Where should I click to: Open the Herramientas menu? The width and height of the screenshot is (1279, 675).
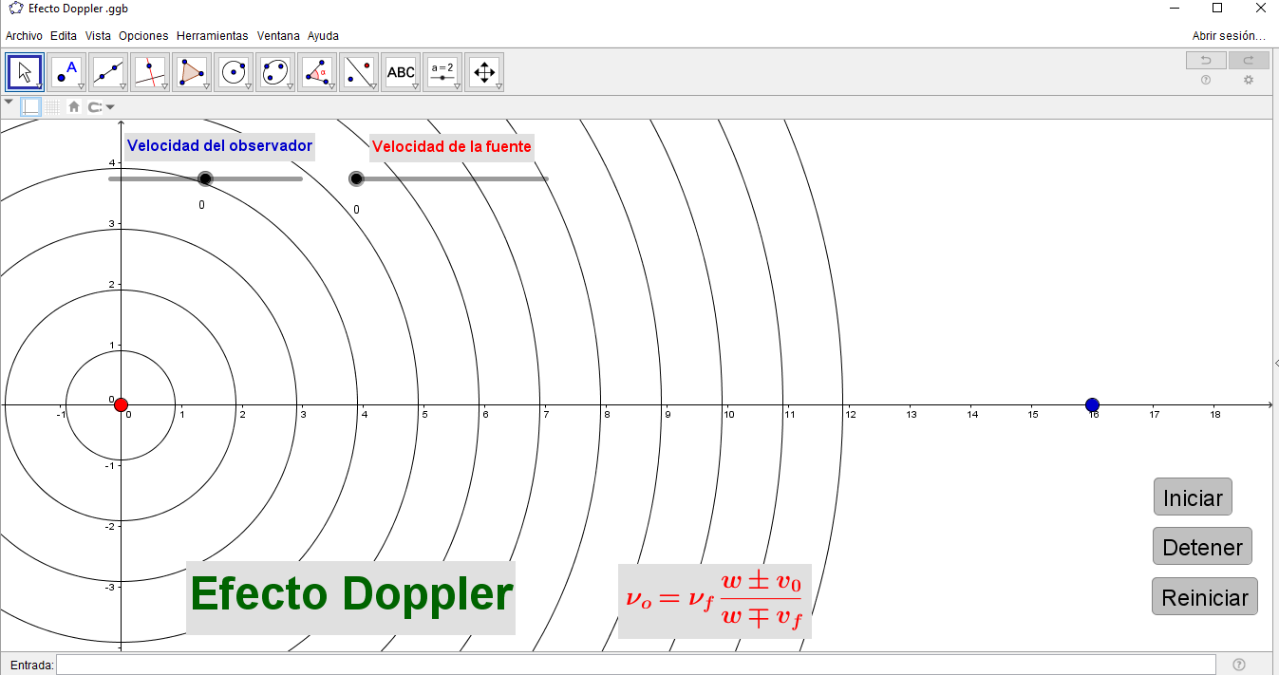[212, 35]
